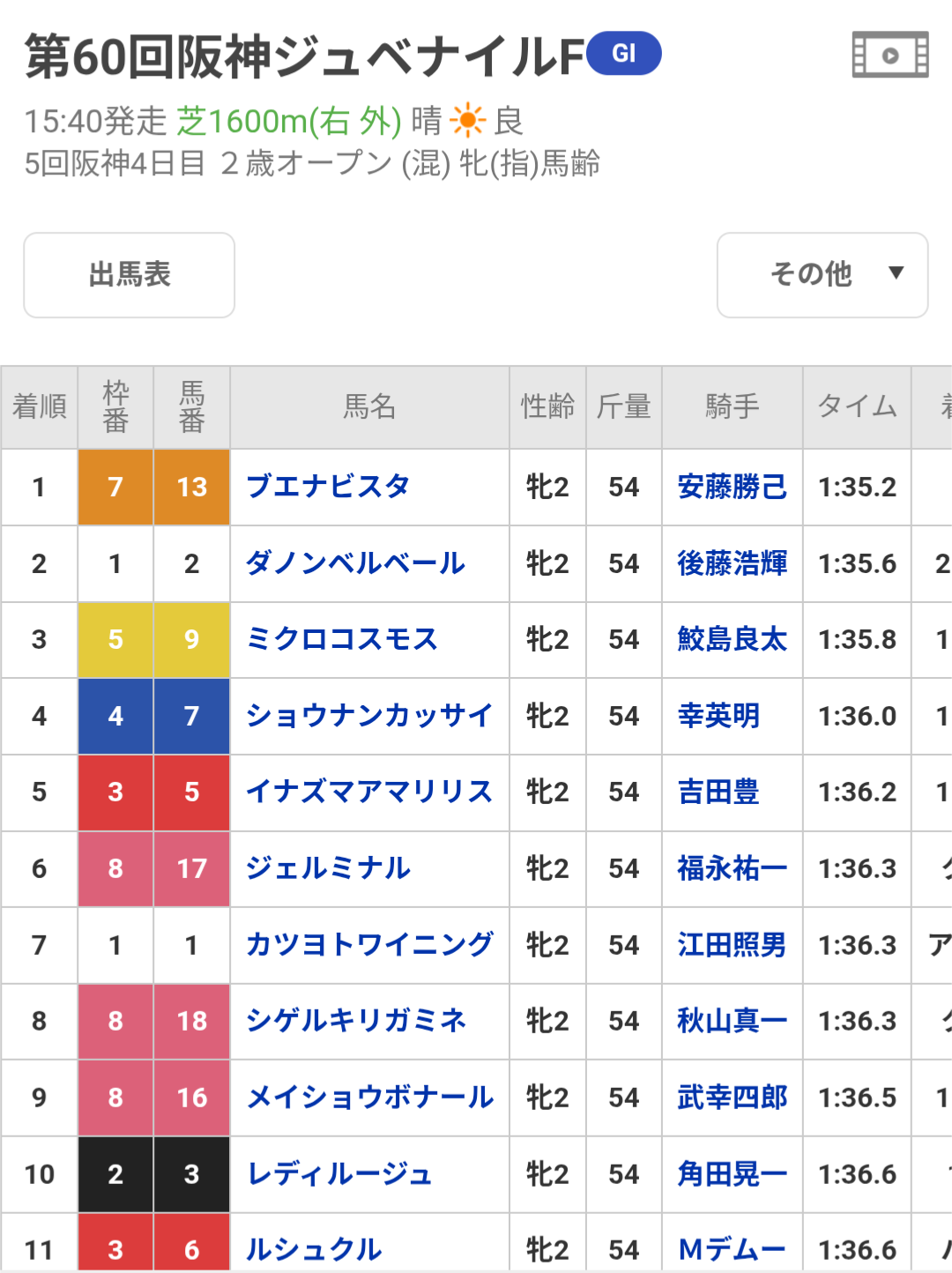Open horse ミクロコスモス's page
The width and height of the screenshot is (952, 1273).
(x=342, y=639)
